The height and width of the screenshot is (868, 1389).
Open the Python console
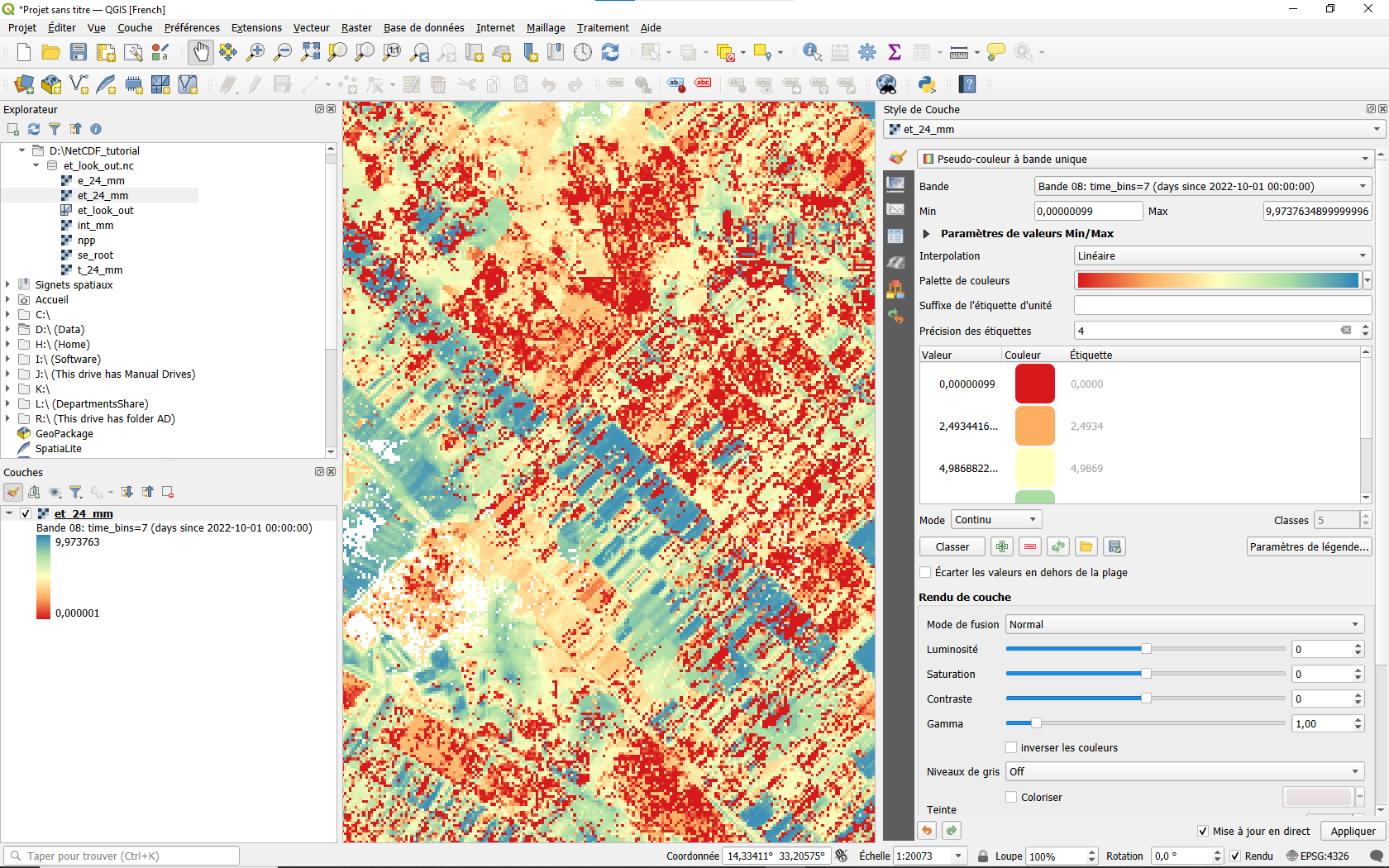927,84
